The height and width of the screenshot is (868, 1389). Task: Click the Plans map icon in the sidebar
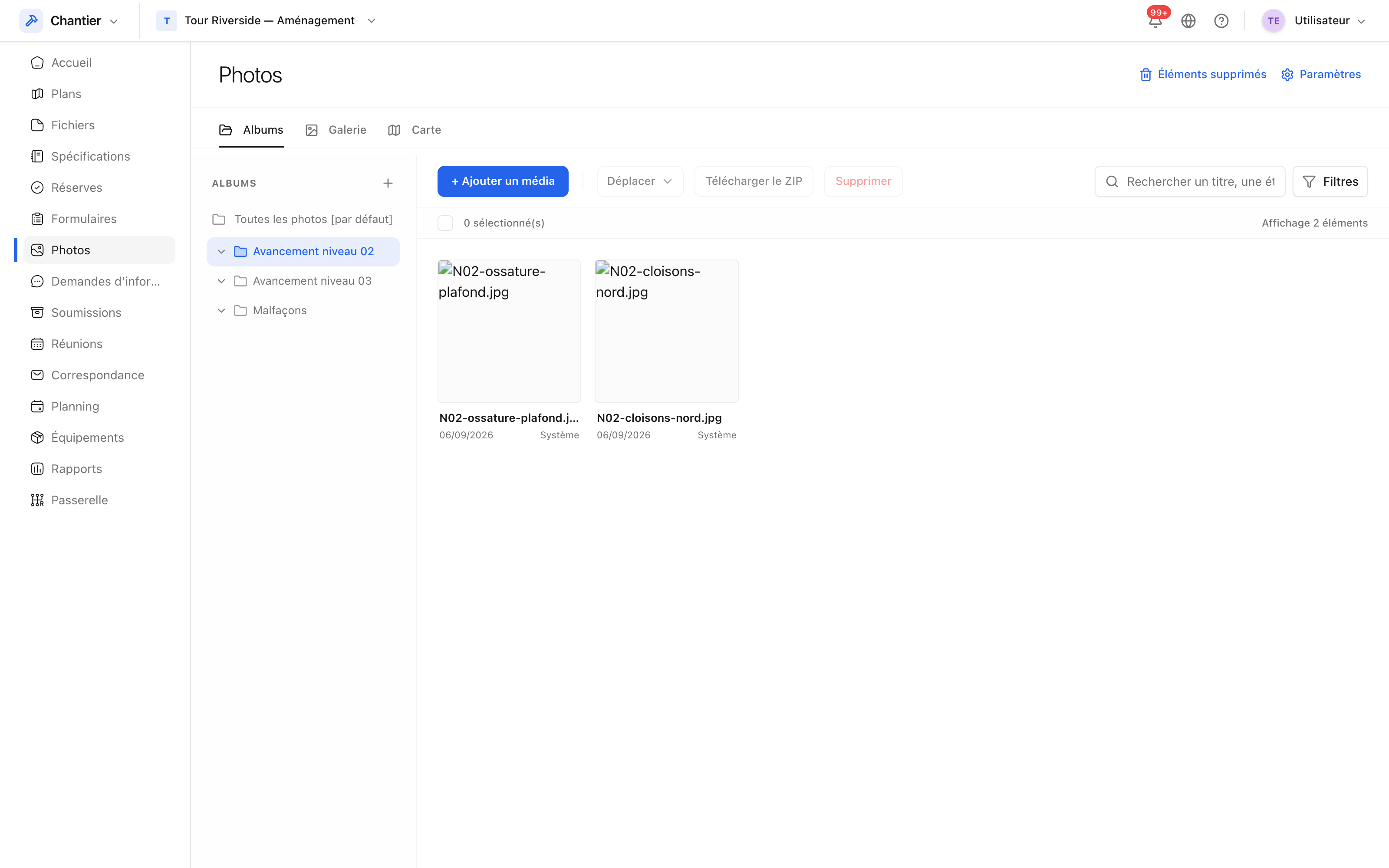coord(37,94)
